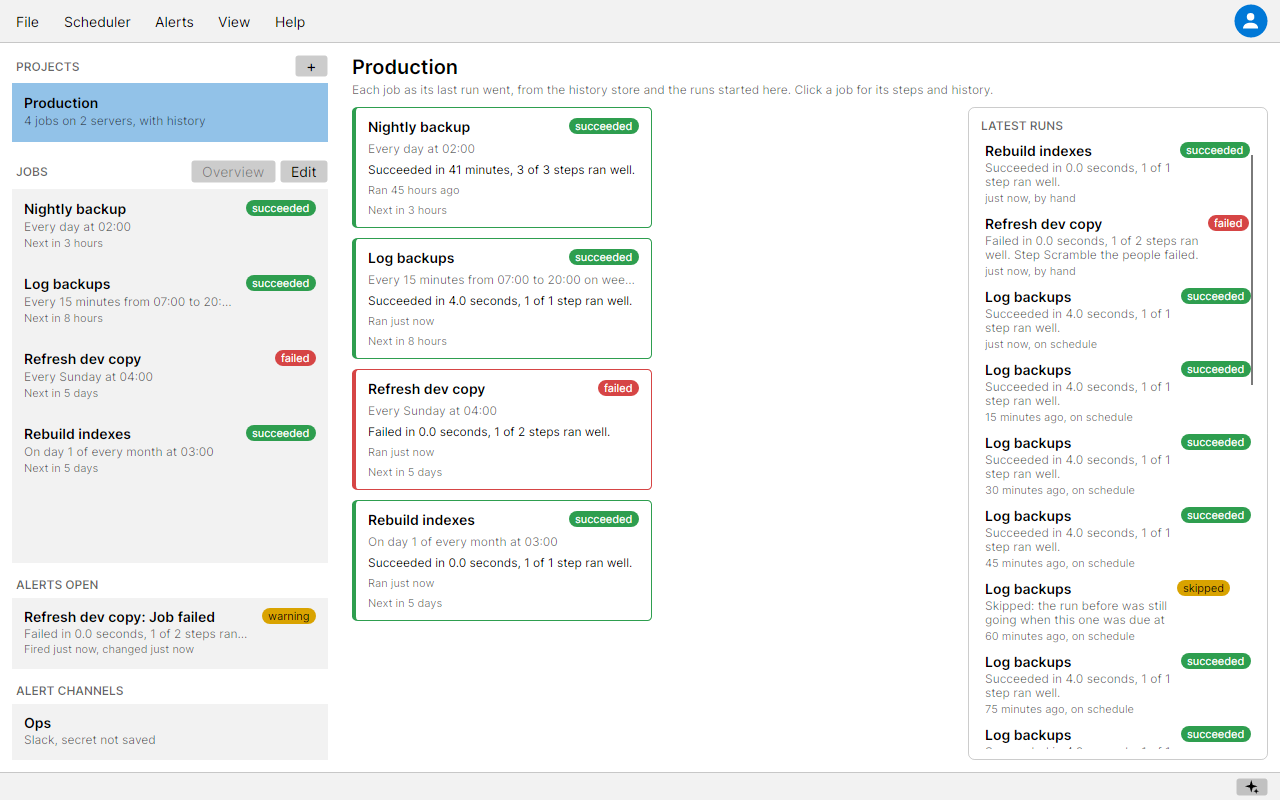This screenshot has width=1280, height=800.
Task: Open Log backups run from 45 minutes ago
Action: coord(1115,539)
